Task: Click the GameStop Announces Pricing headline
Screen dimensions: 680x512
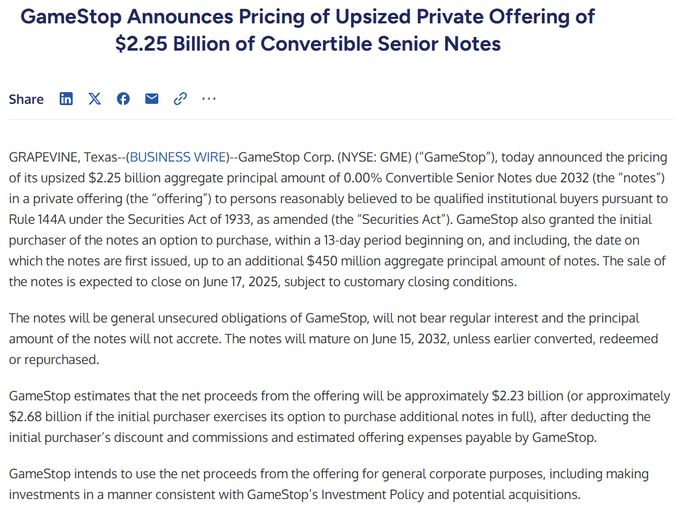Action: (x=308, y=30)
